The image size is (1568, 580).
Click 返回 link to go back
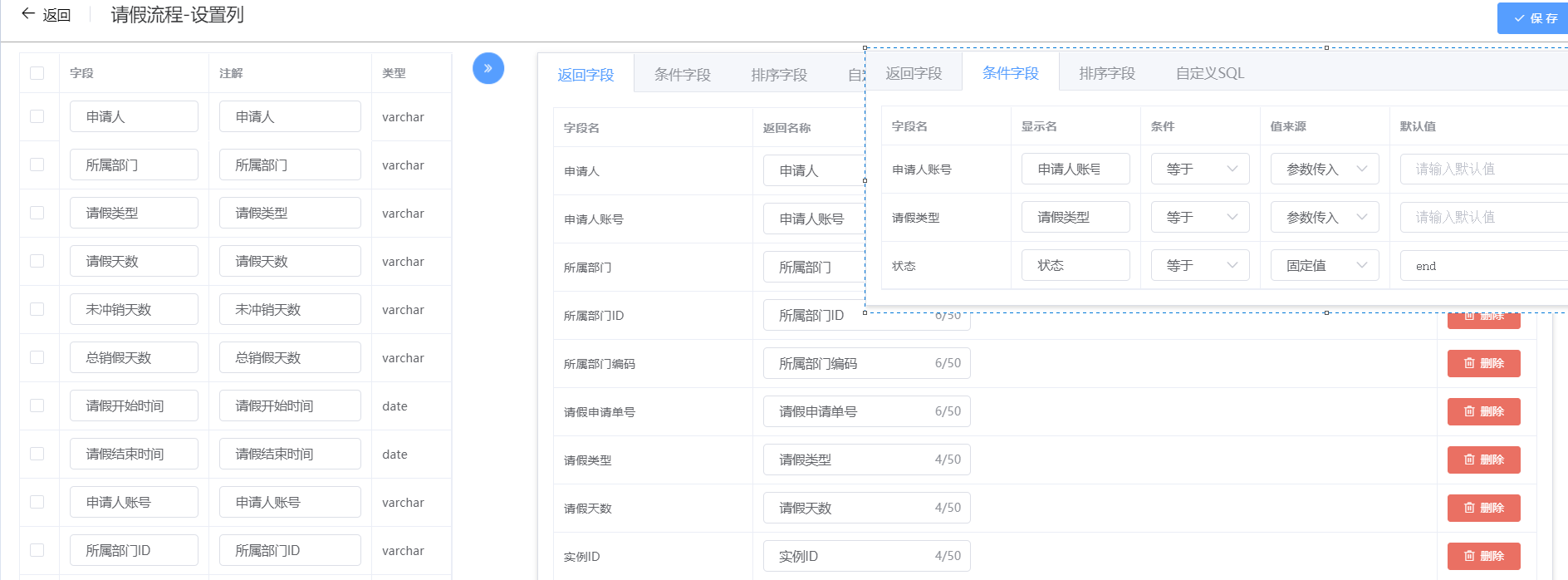coord(56,15)
